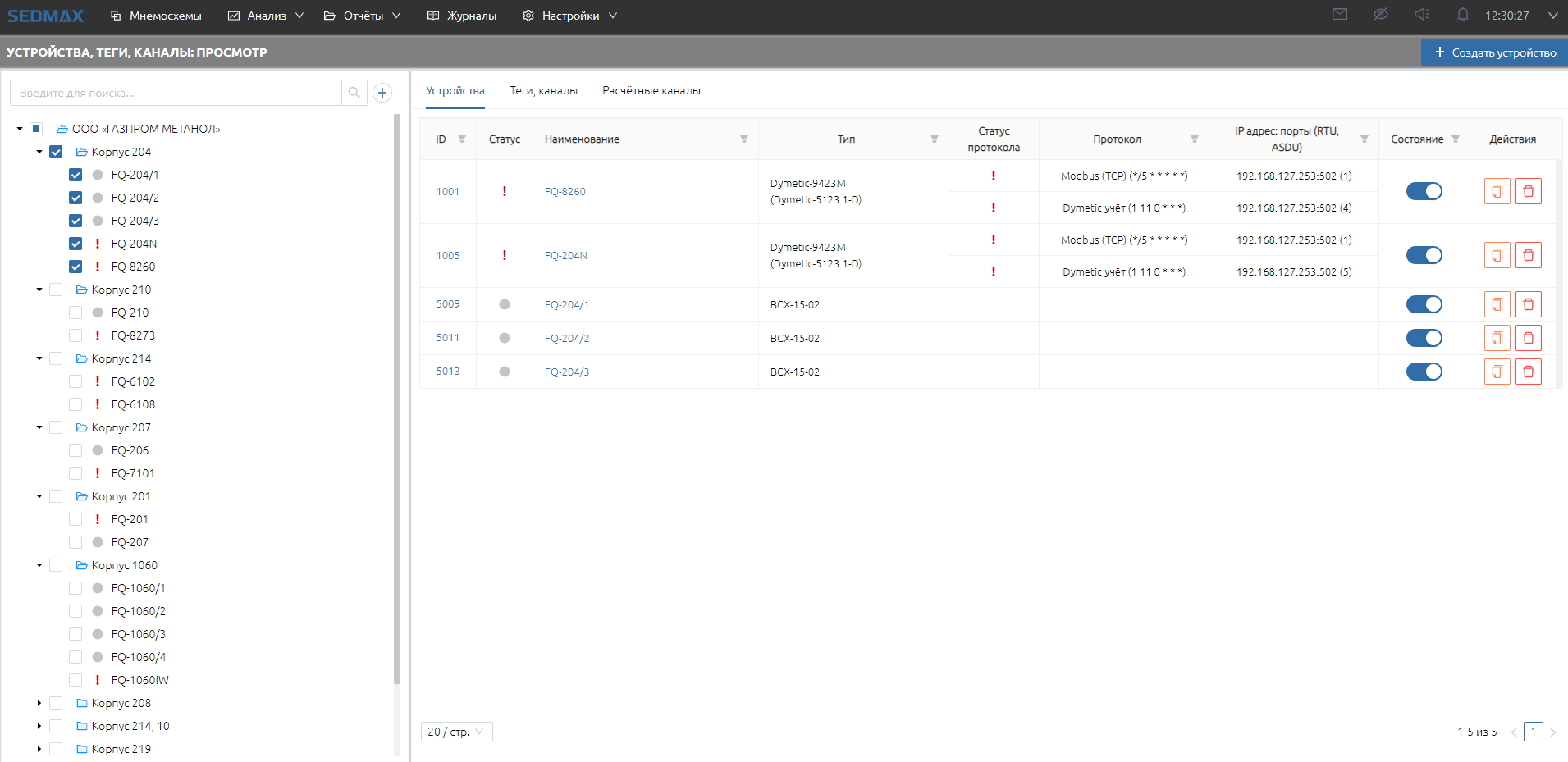Click the Создать устройство button

click(x=1494, y=52)
